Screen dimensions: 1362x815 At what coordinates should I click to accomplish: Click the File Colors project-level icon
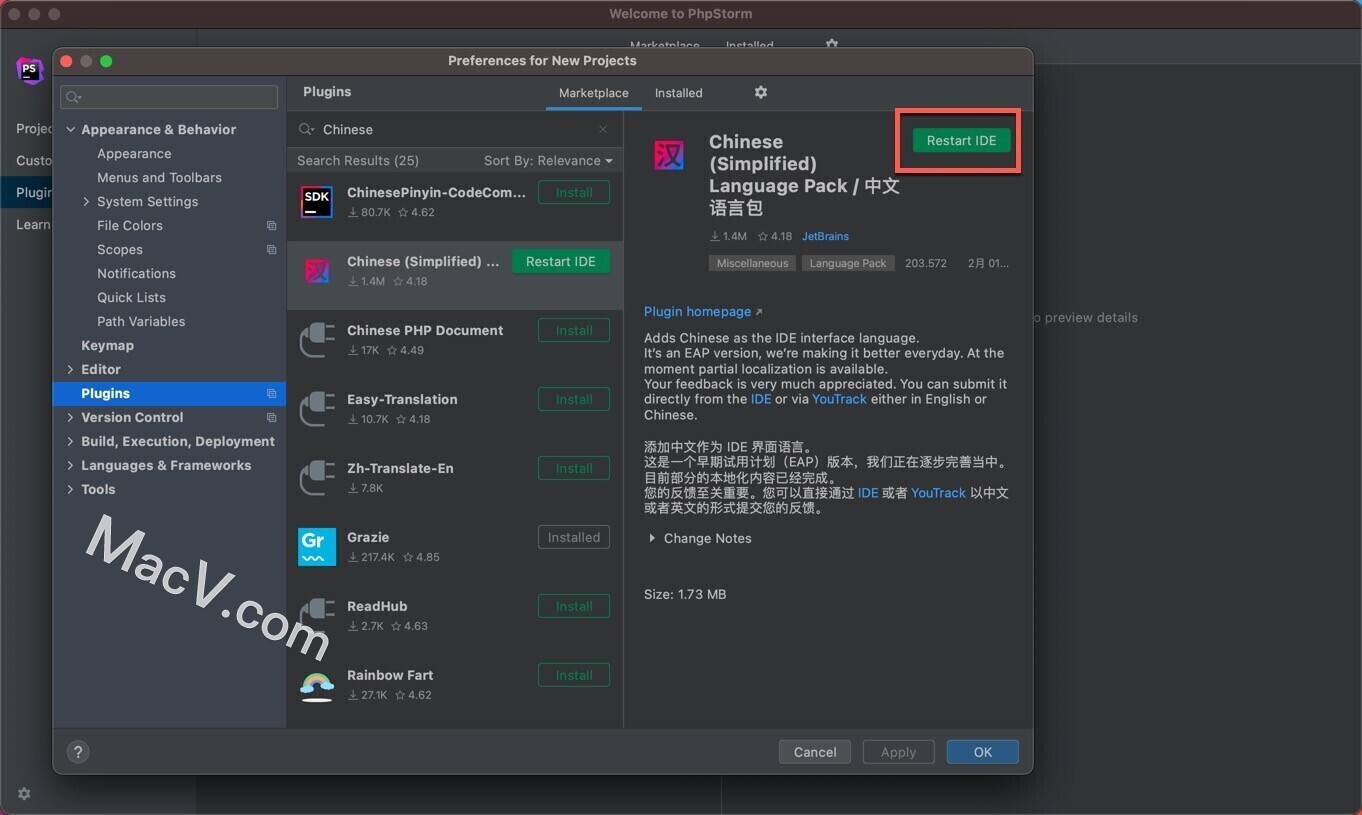tap(271, 226)
